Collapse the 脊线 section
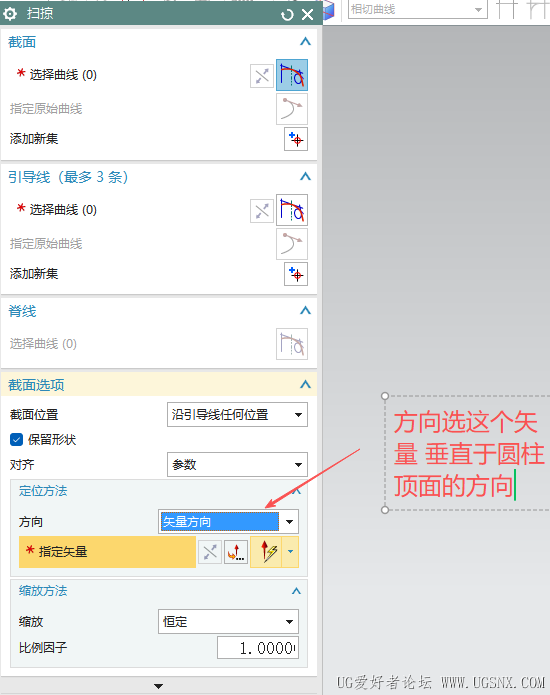Viewport: 550px width, 695px height. coord(305,311)
